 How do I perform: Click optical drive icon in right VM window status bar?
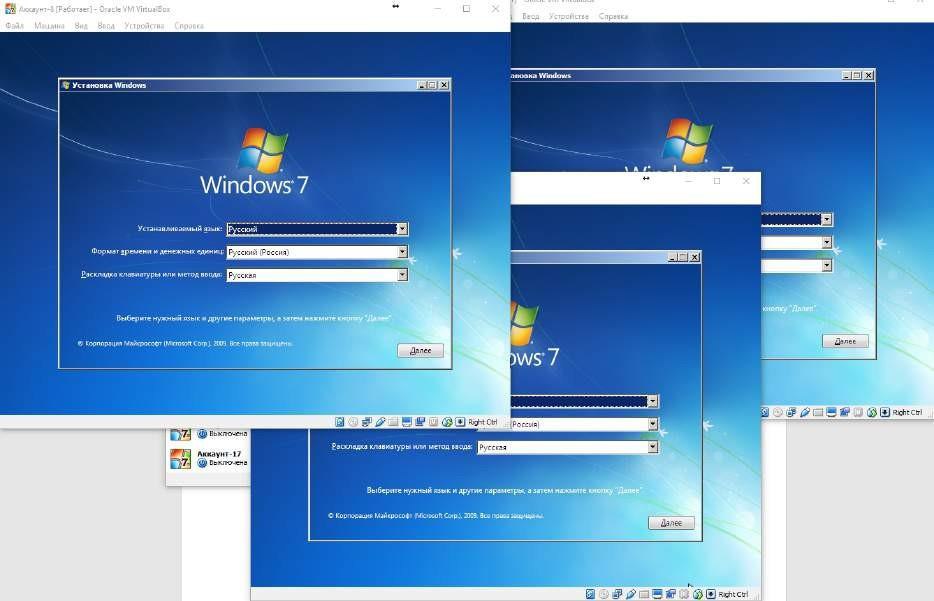777,412
